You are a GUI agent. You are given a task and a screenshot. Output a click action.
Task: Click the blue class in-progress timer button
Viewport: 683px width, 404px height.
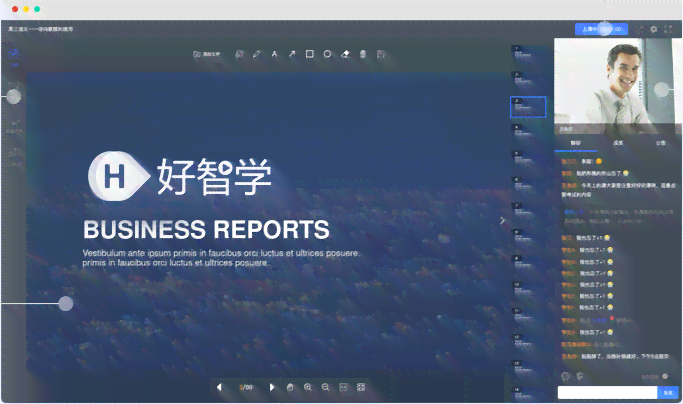click(601, 29)
